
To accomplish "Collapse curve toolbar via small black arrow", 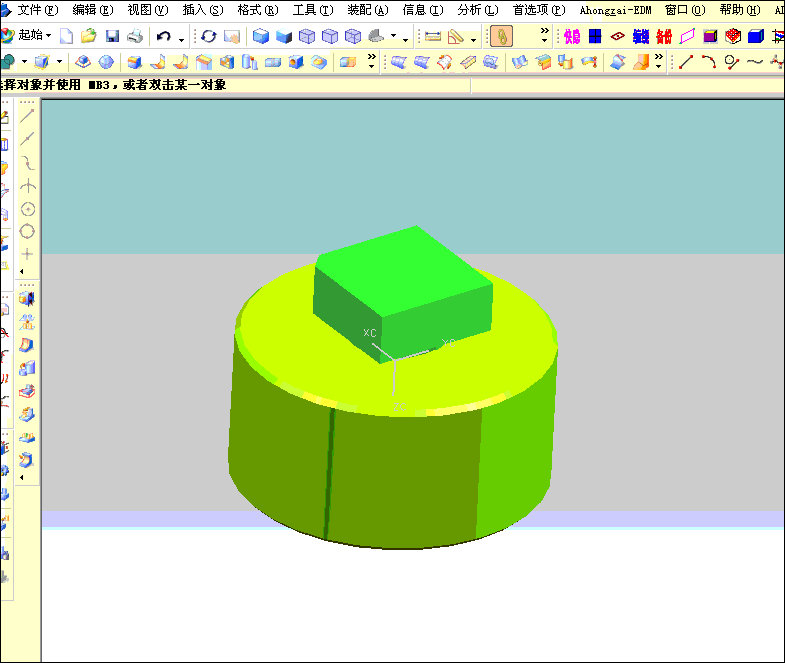I will pos(22,271).
